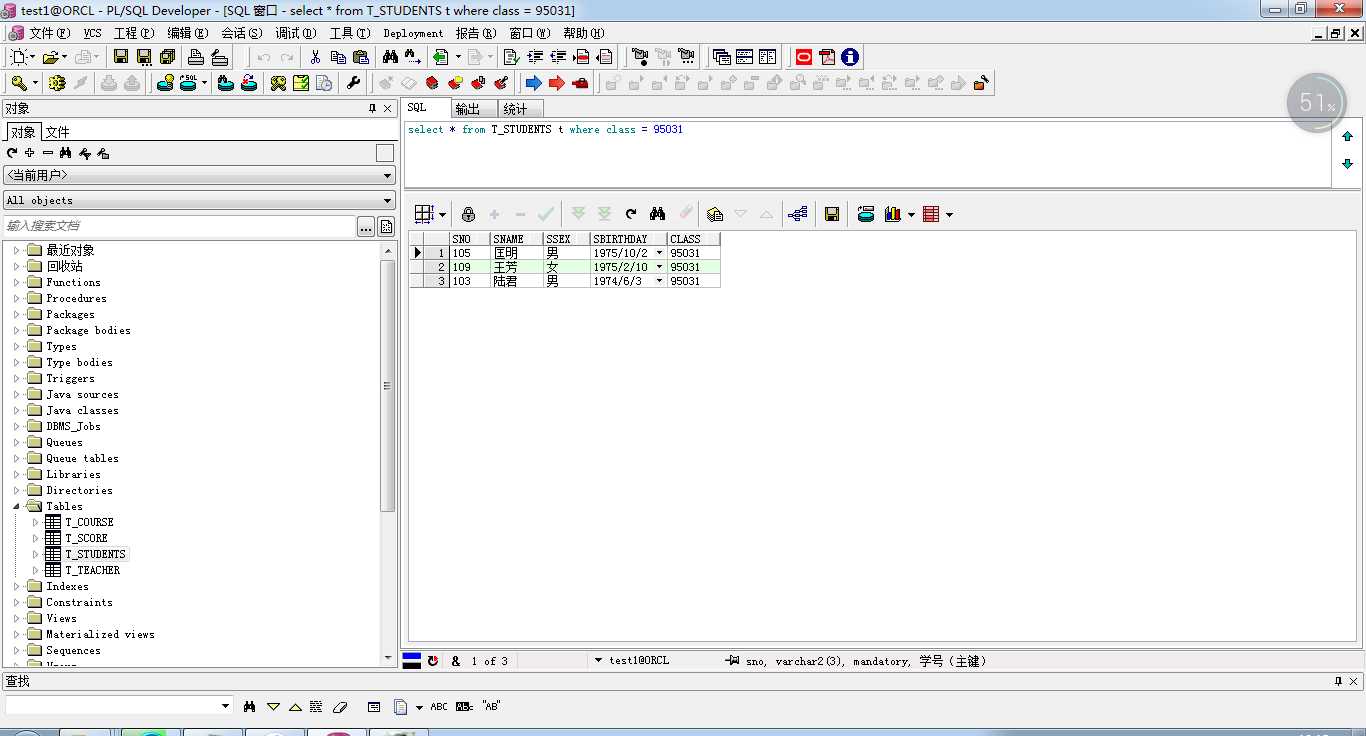
Task: Click the blue Commit arrow icon
Action: (534, 83)
